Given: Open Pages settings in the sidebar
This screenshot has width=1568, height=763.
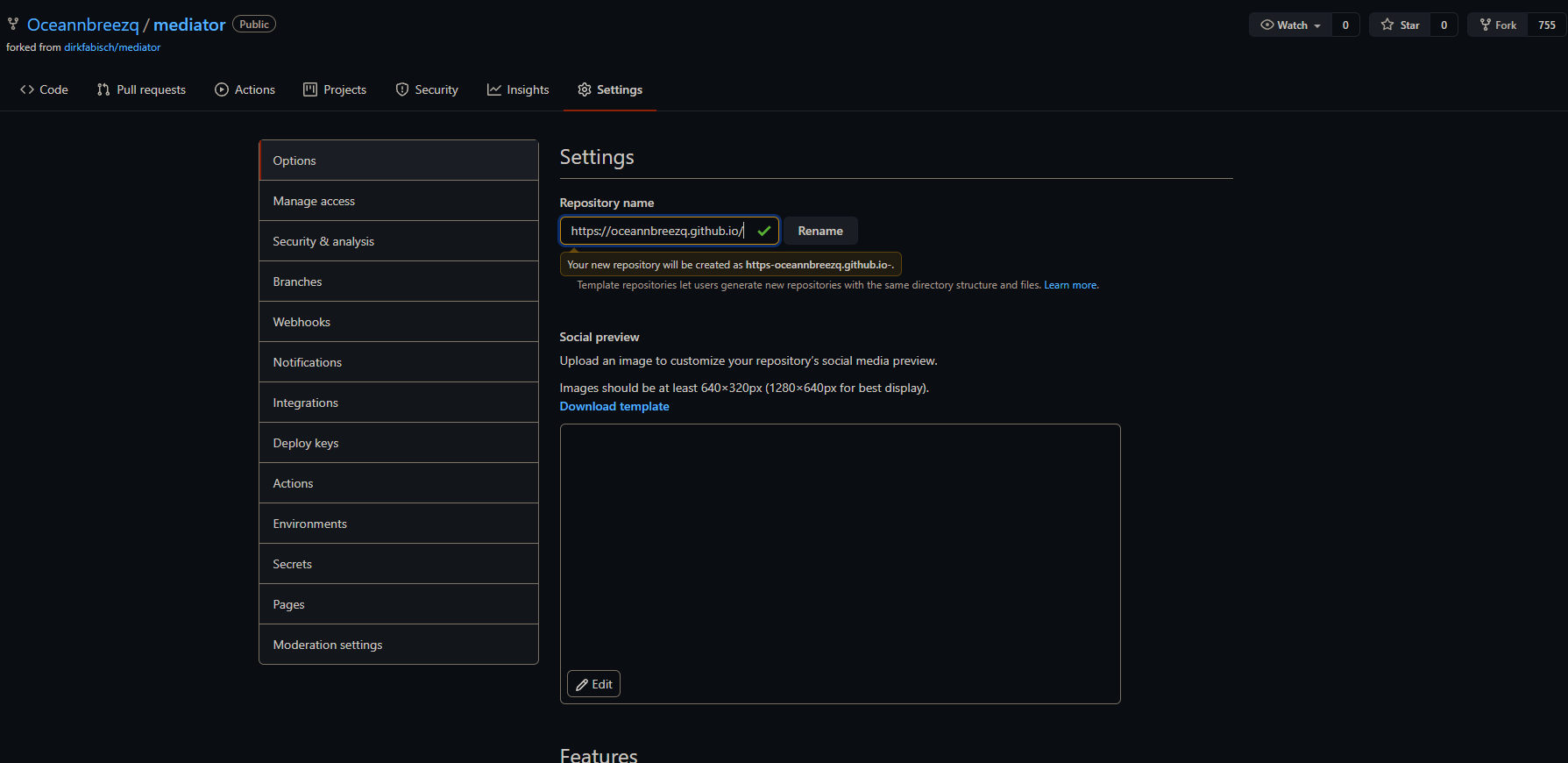Looking at the screenshot, I should pos(288,604).
